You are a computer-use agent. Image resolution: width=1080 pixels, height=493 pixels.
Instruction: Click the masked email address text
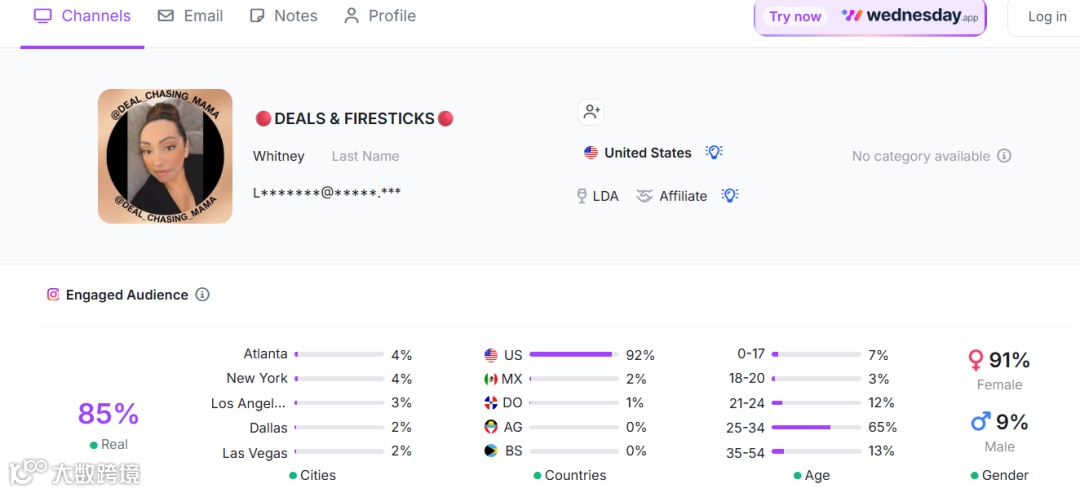[x=327, y=193]
